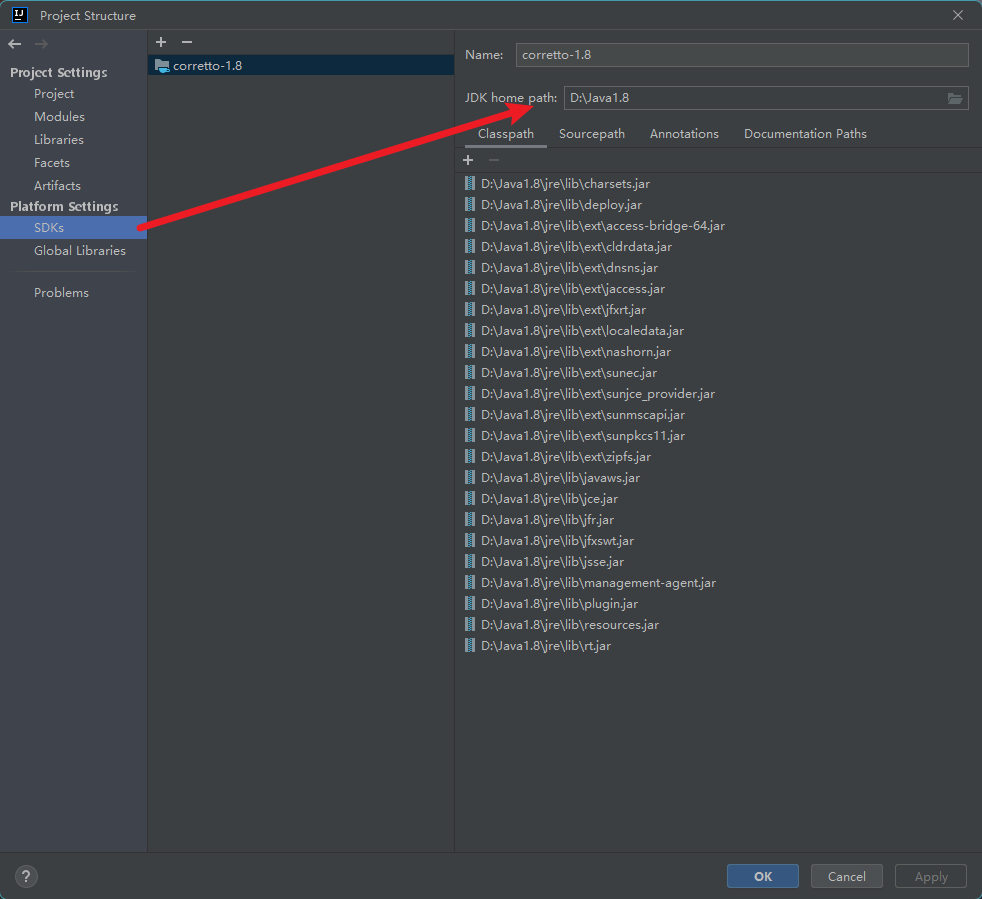Image resolution: width=982 pixels, height=899 pixels.
Task: Browse for JDK home path folder
Action: (x=954, y=98)
